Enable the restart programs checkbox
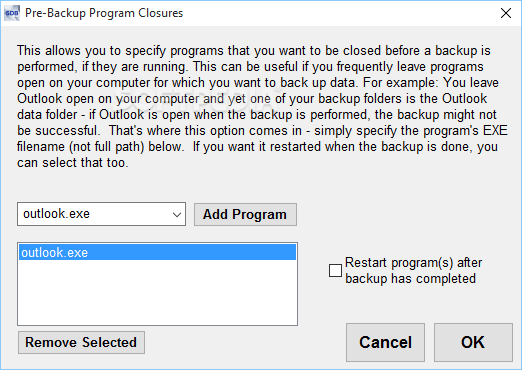This screenshot has height=370, width=522. click(335, 271)
